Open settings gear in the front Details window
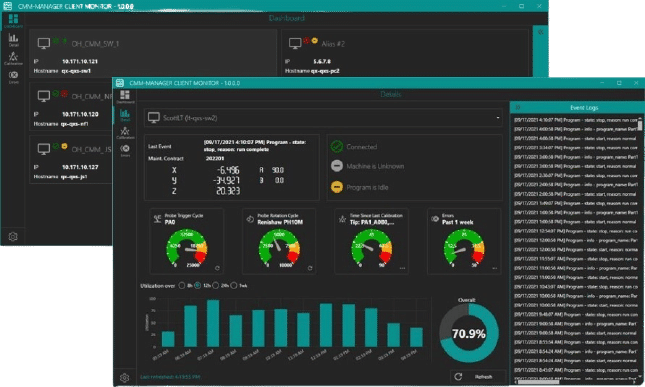 click(x=125, y=378)
